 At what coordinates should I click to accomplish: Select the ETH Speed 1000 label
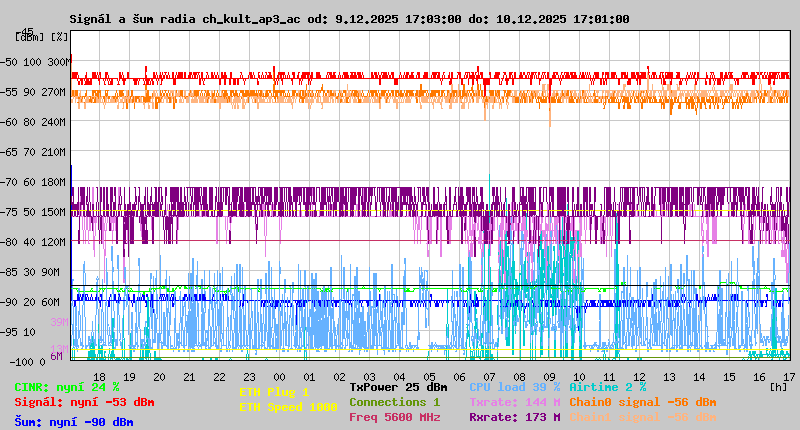click(288, 407)
